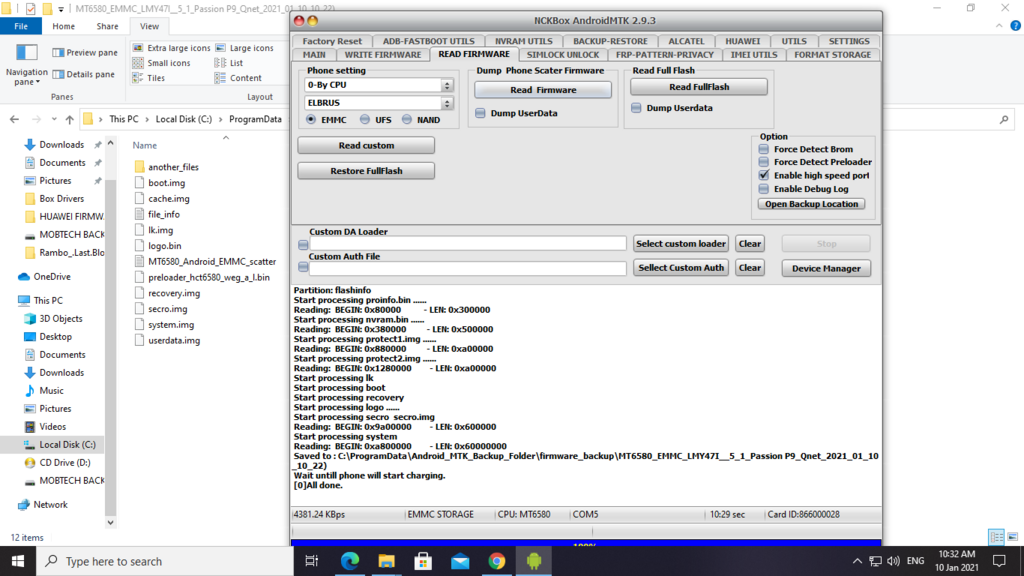Toggle the Custom DA Loader checkbox

coord(303,244)
